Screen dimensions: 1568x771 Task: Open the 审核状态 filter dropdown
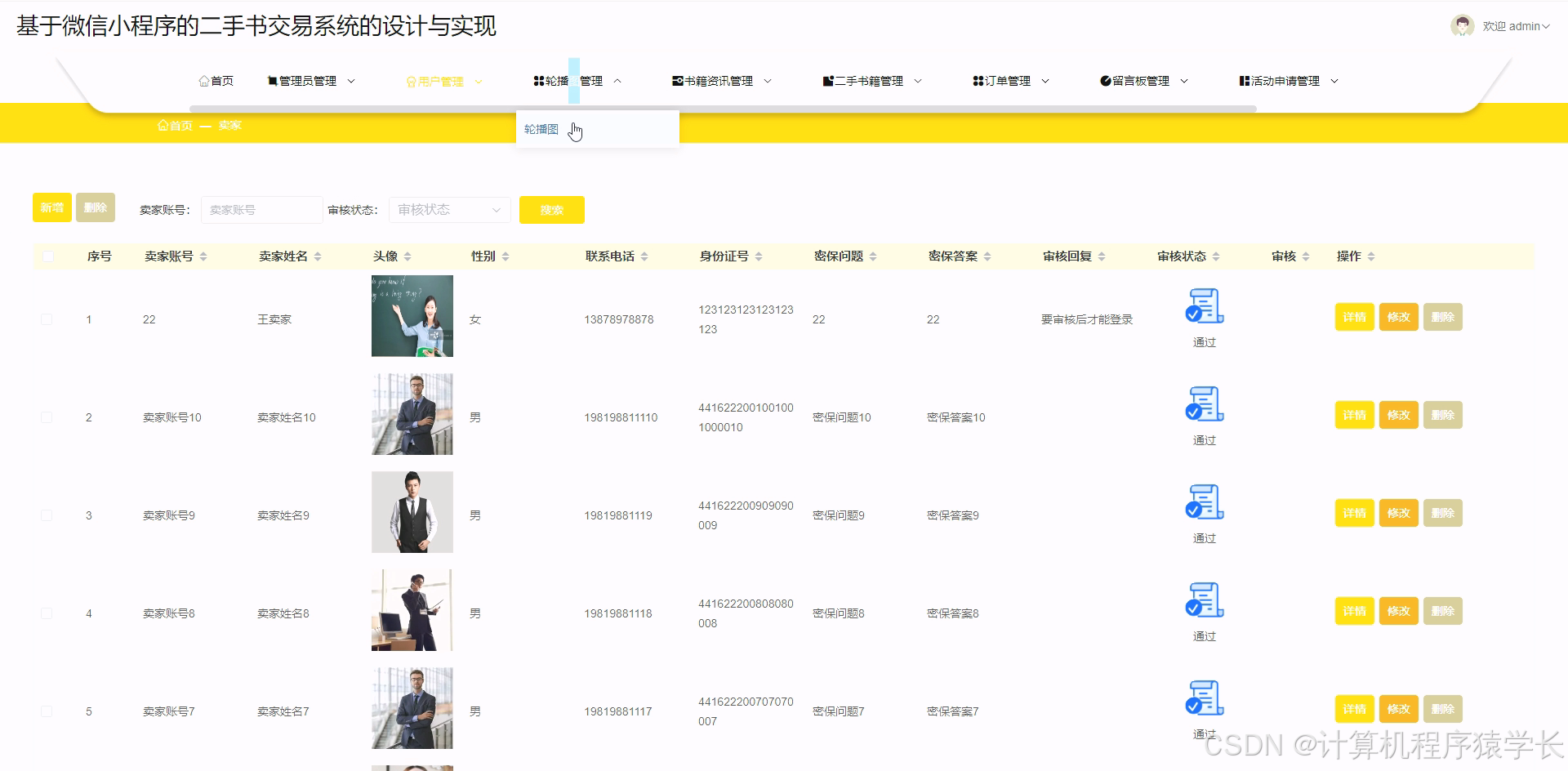coord(448,209)
